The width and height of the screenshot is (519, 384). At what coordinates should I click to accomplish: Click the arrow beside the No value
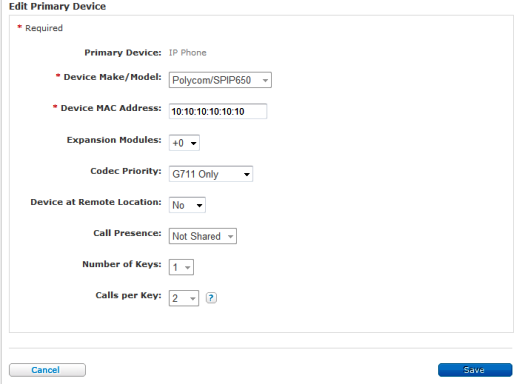click(199, 205)
